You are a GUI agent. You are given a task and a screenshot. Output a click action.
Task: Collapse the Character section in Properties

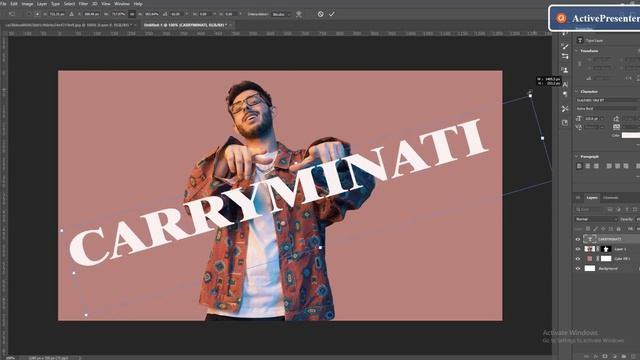point(576,91)
